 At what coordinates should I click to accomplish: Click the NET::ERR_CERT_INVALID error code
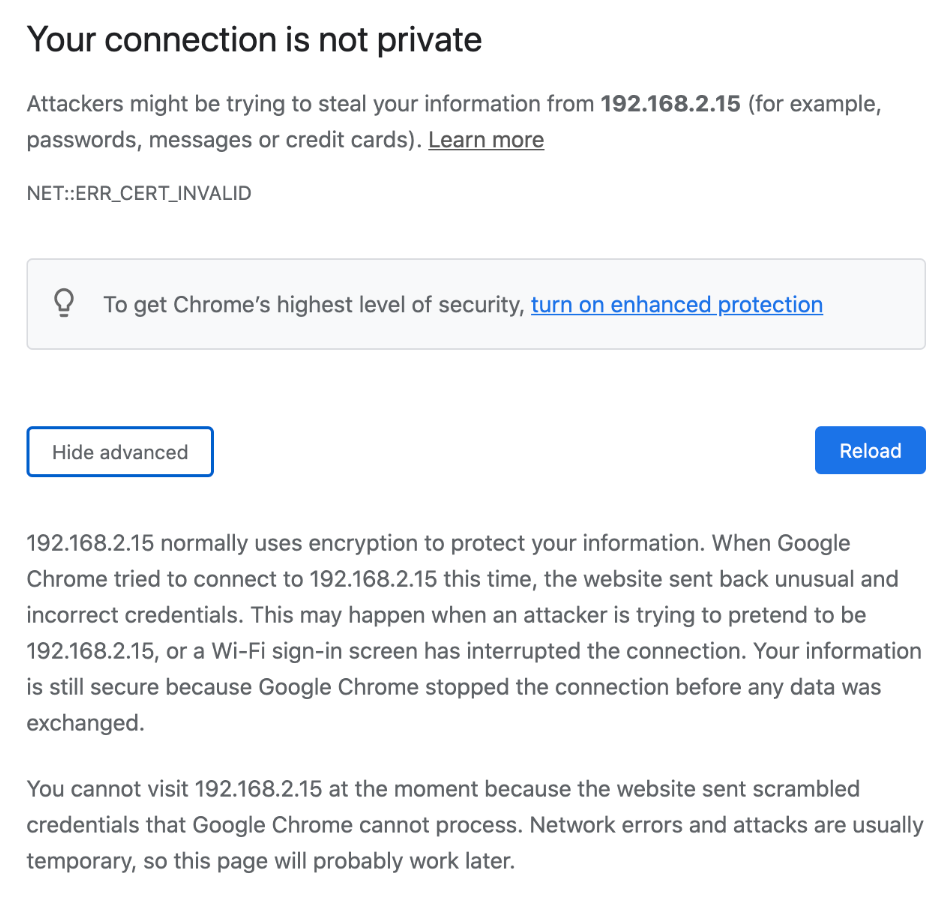[x=139, y=194]
